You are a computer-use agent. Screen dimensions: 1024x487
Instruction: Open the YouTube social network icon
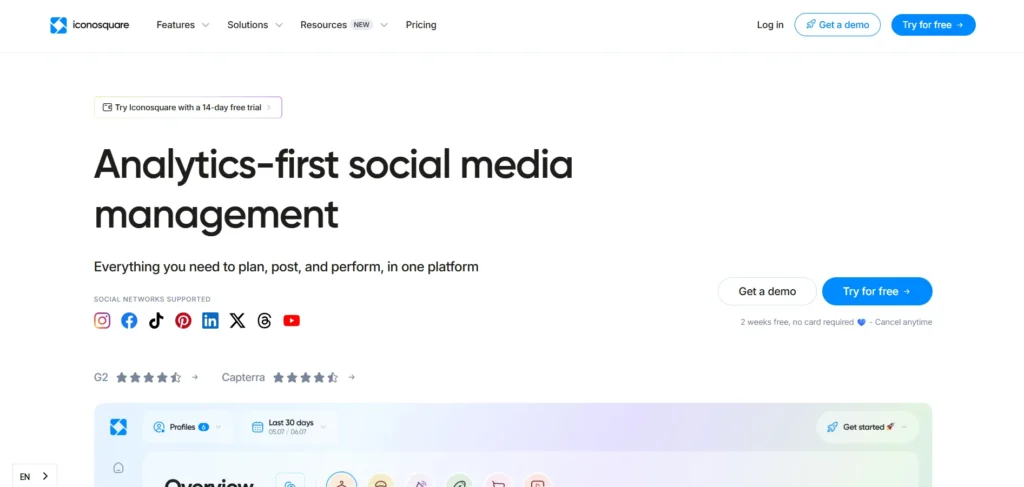coord(291,321)
